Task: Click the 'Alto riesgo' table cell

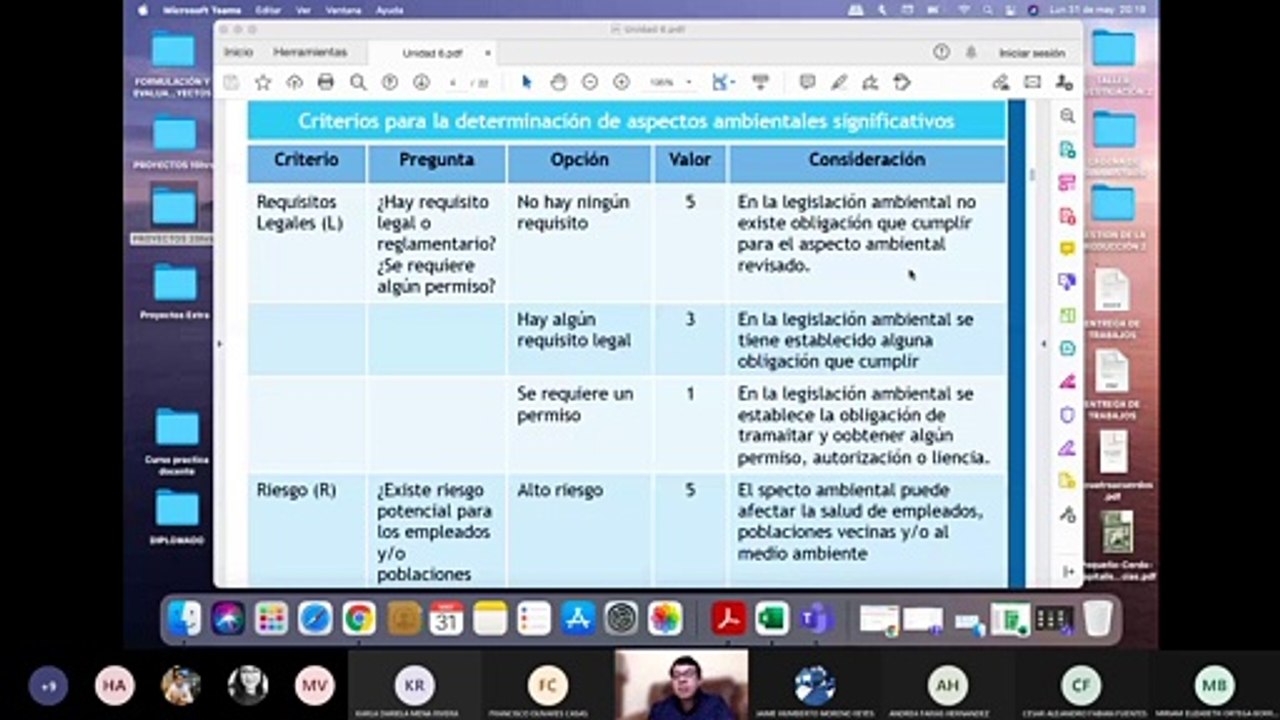Action: coord(578,531)
